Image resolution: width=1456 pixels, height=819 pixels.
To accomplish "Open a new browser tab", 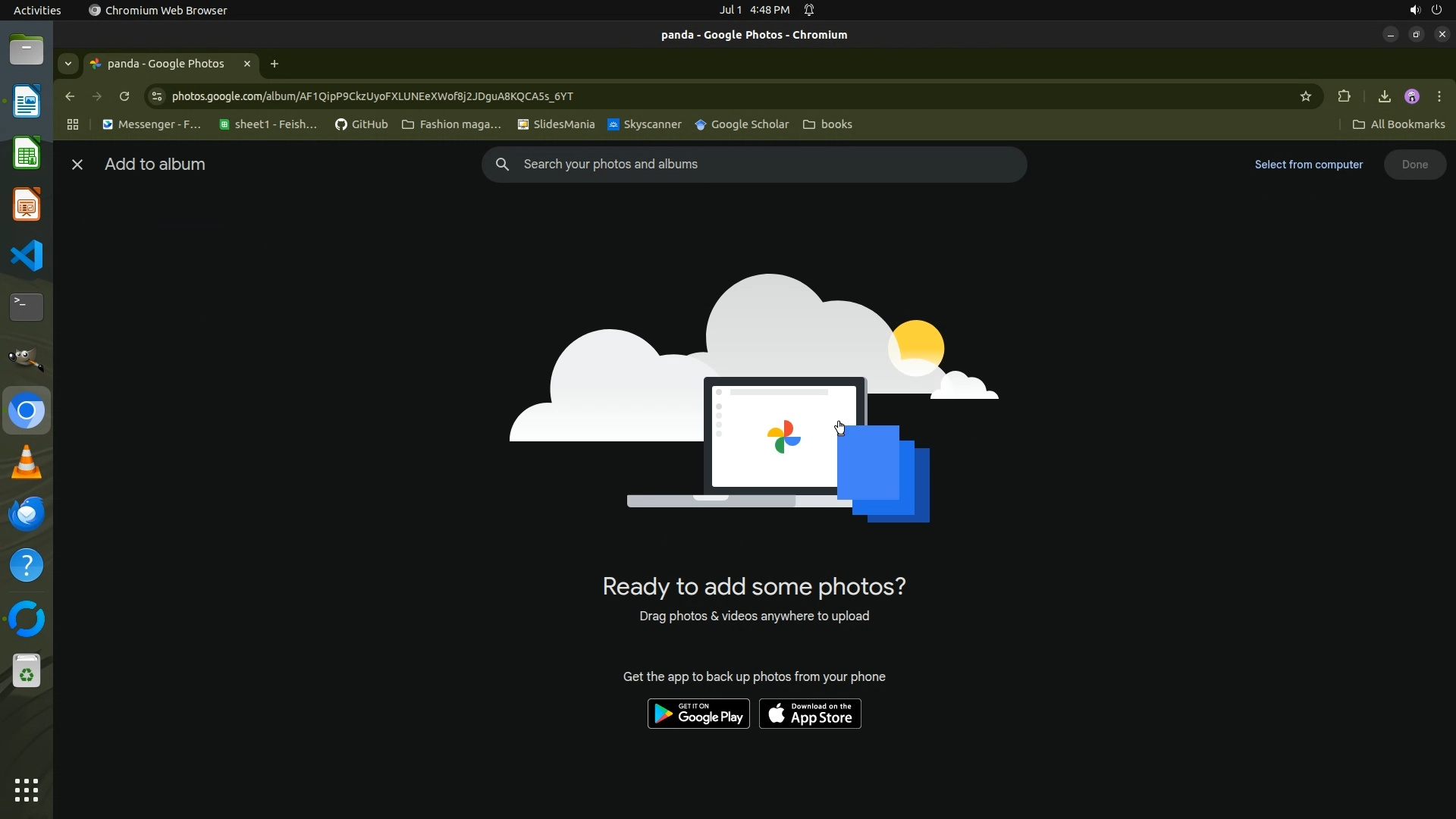I will click(x=275, y=64).
